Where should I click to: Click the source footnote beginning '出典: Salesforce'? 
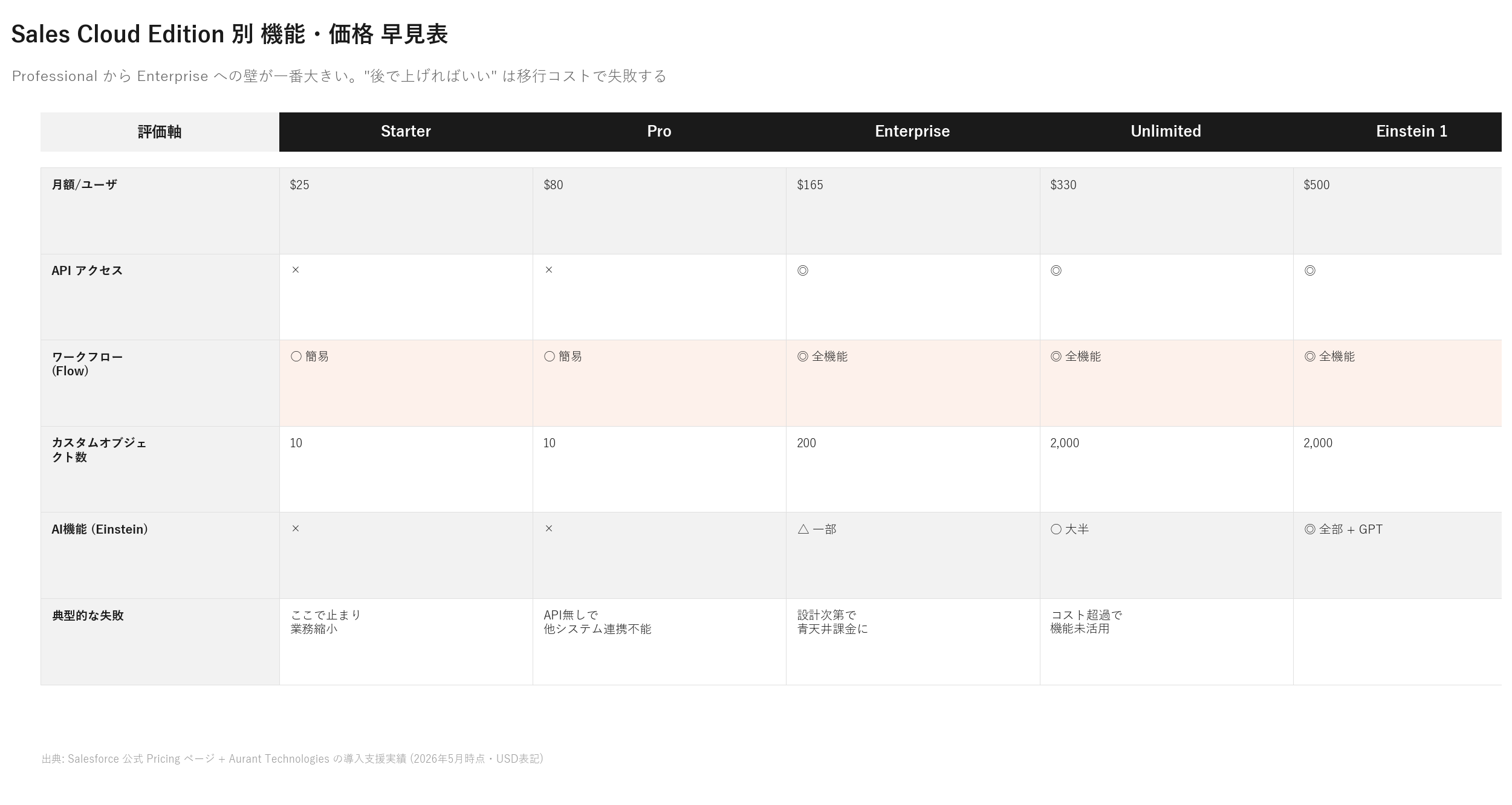pyautogui.click(x=293, y=759)
